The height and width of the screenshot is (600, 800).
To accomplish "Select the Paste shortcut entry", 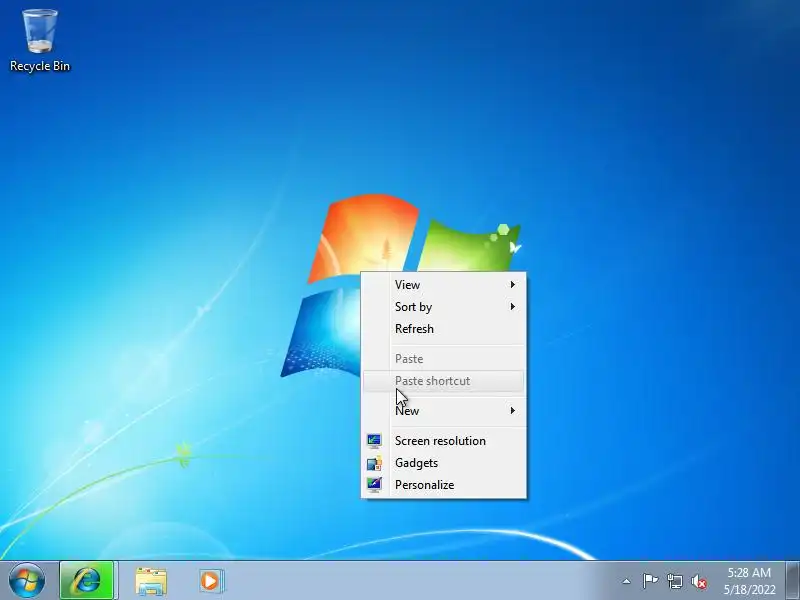I will pyautogui.click(x=443, y=381).
